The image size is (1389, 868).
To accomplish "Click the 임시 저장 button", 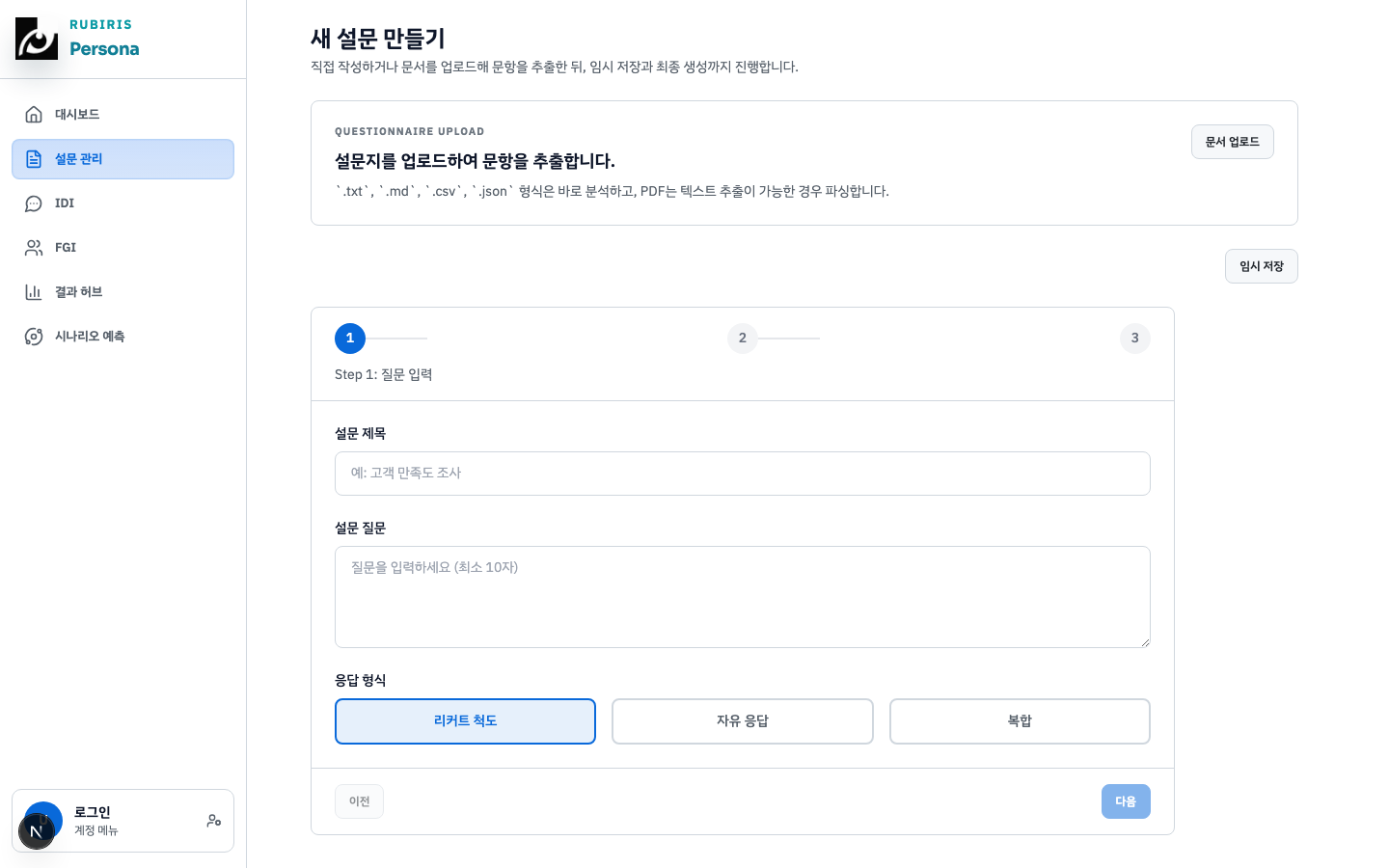I will pos(1261,265).
